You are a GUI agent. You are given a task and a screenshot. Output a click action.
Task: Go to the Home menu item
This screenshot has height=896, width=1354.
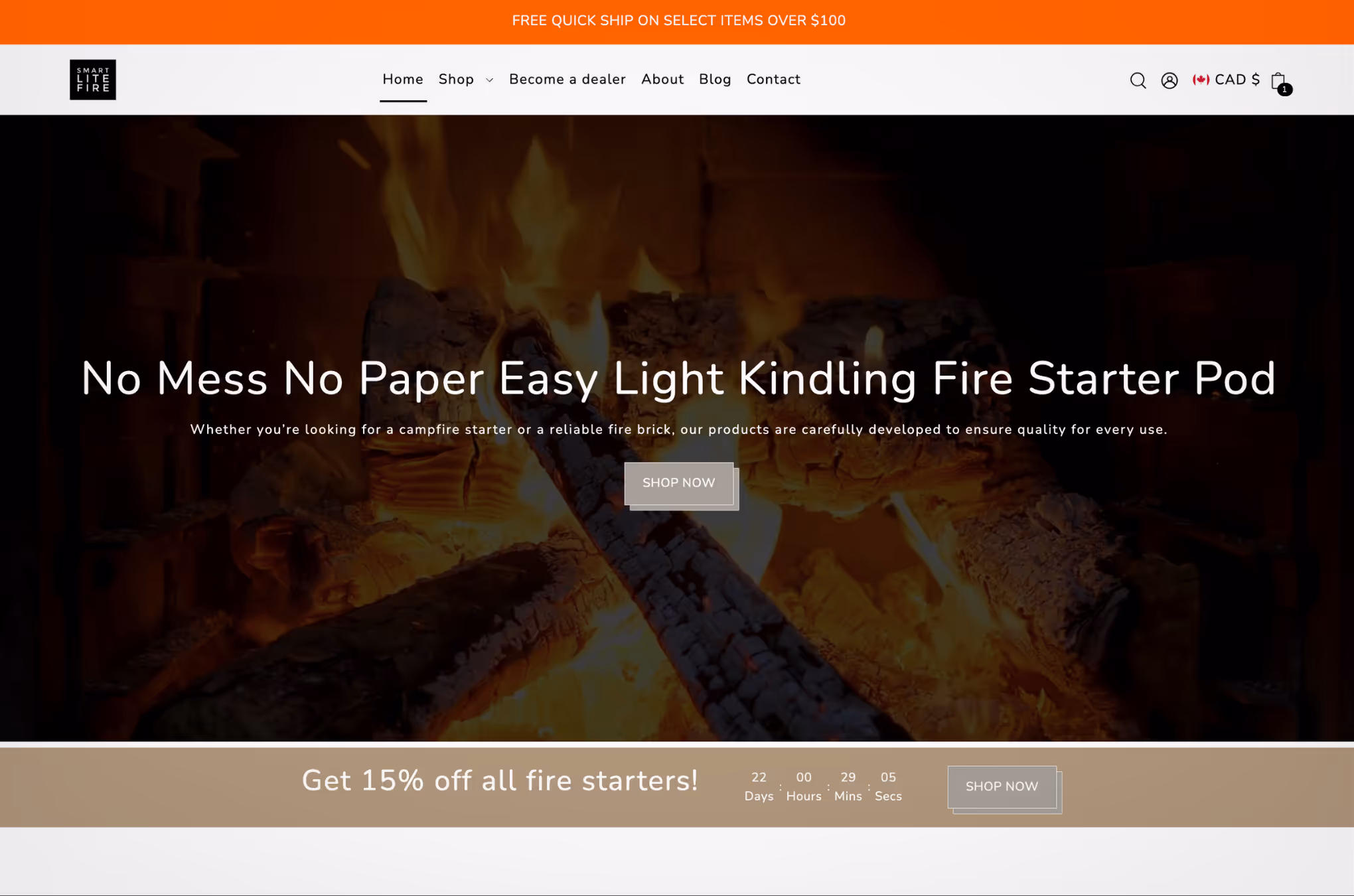402,79
